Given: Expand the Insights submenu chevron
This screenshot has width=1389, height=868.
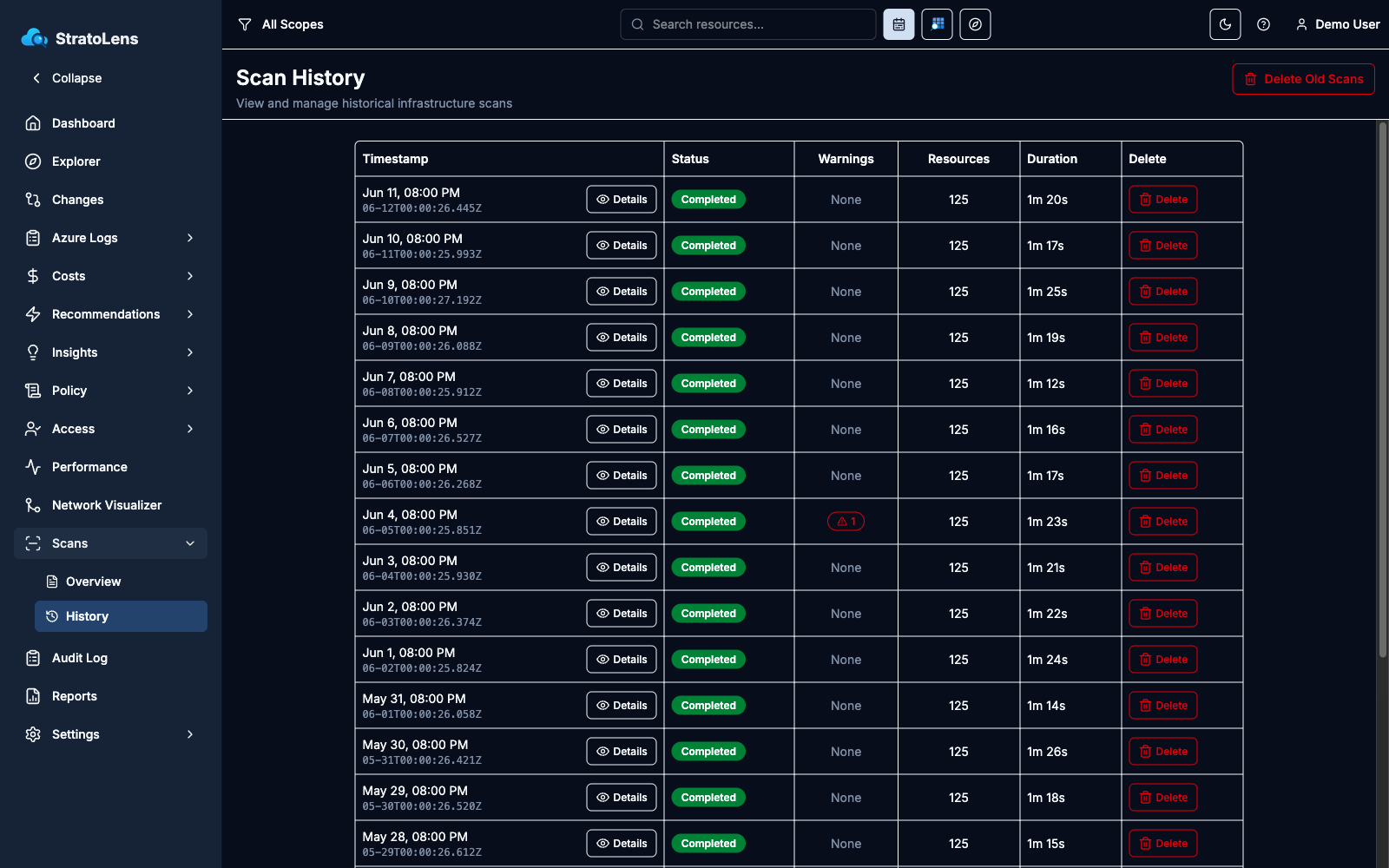Looking at the screenshot, I should (x=190, y=352).
